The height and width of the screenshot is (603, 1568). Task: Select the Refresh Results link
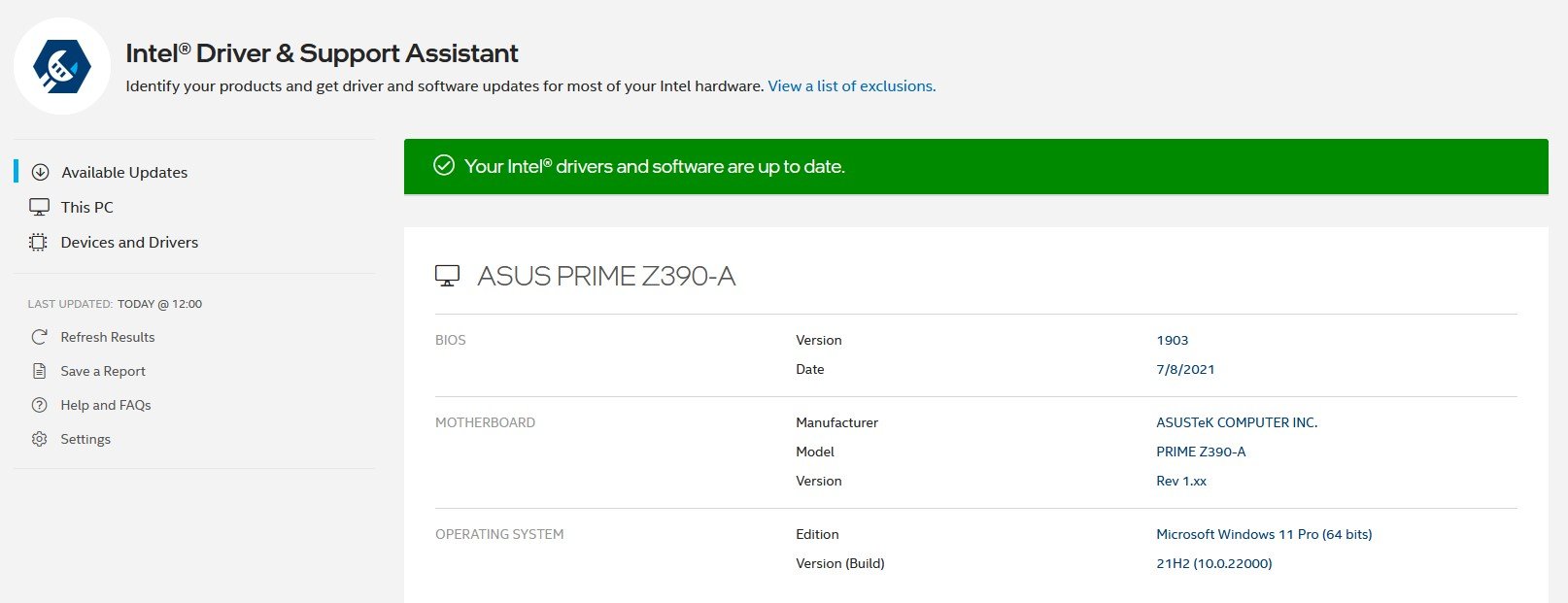[x=108, y=337]
